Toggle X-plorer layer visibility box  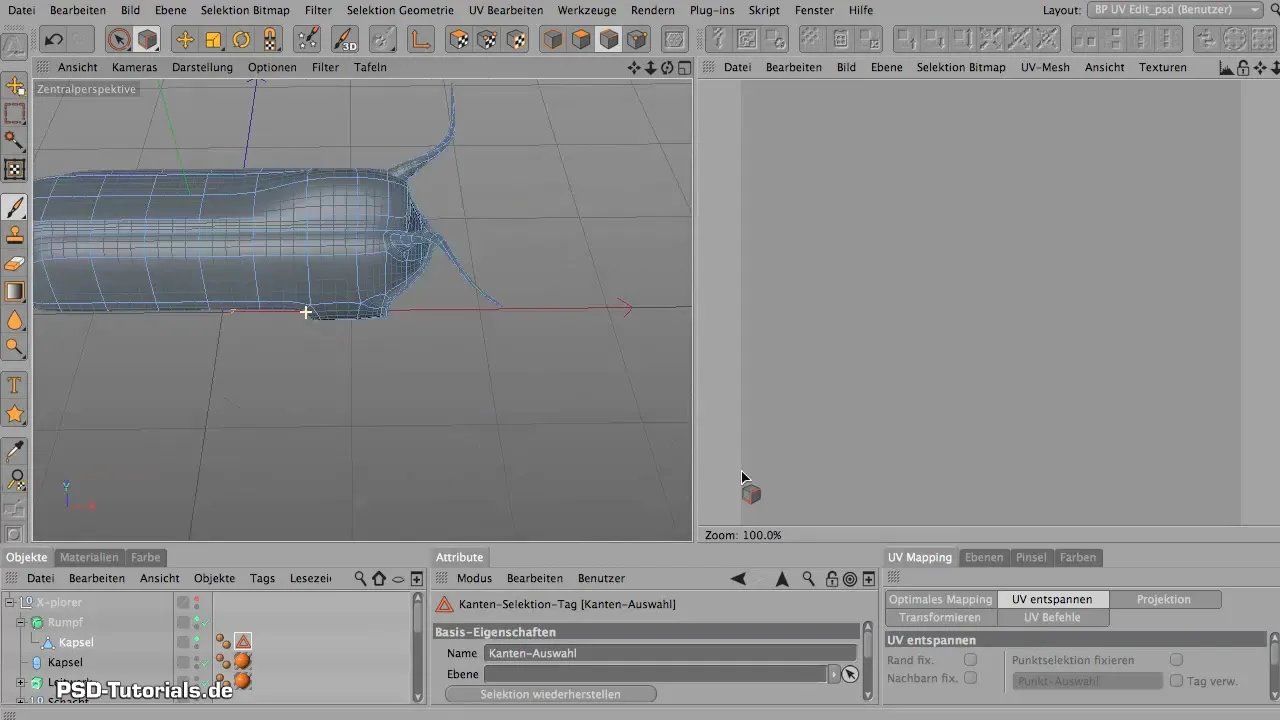click(183, 602)
